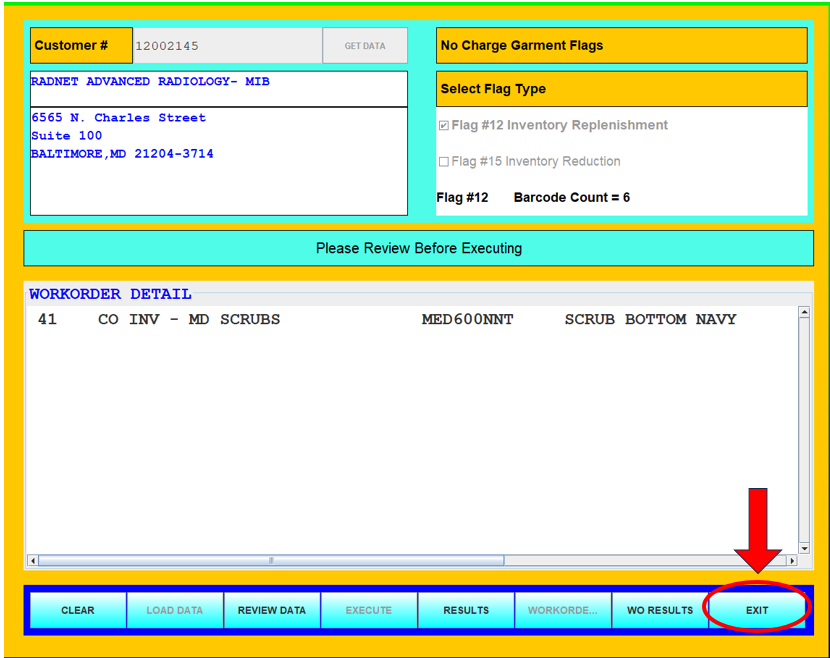Click the horizontal scrollbar left arrow

32,561
